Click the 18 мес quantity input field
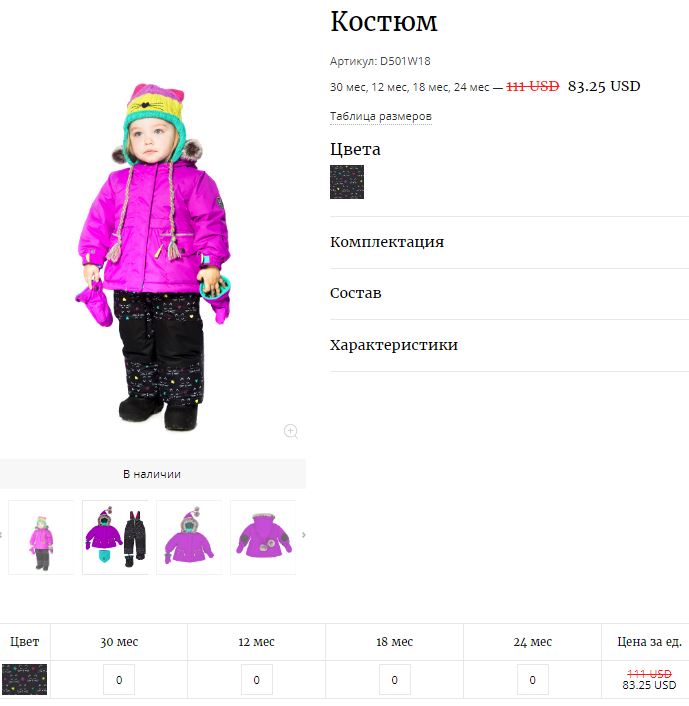 click(394, 679)
